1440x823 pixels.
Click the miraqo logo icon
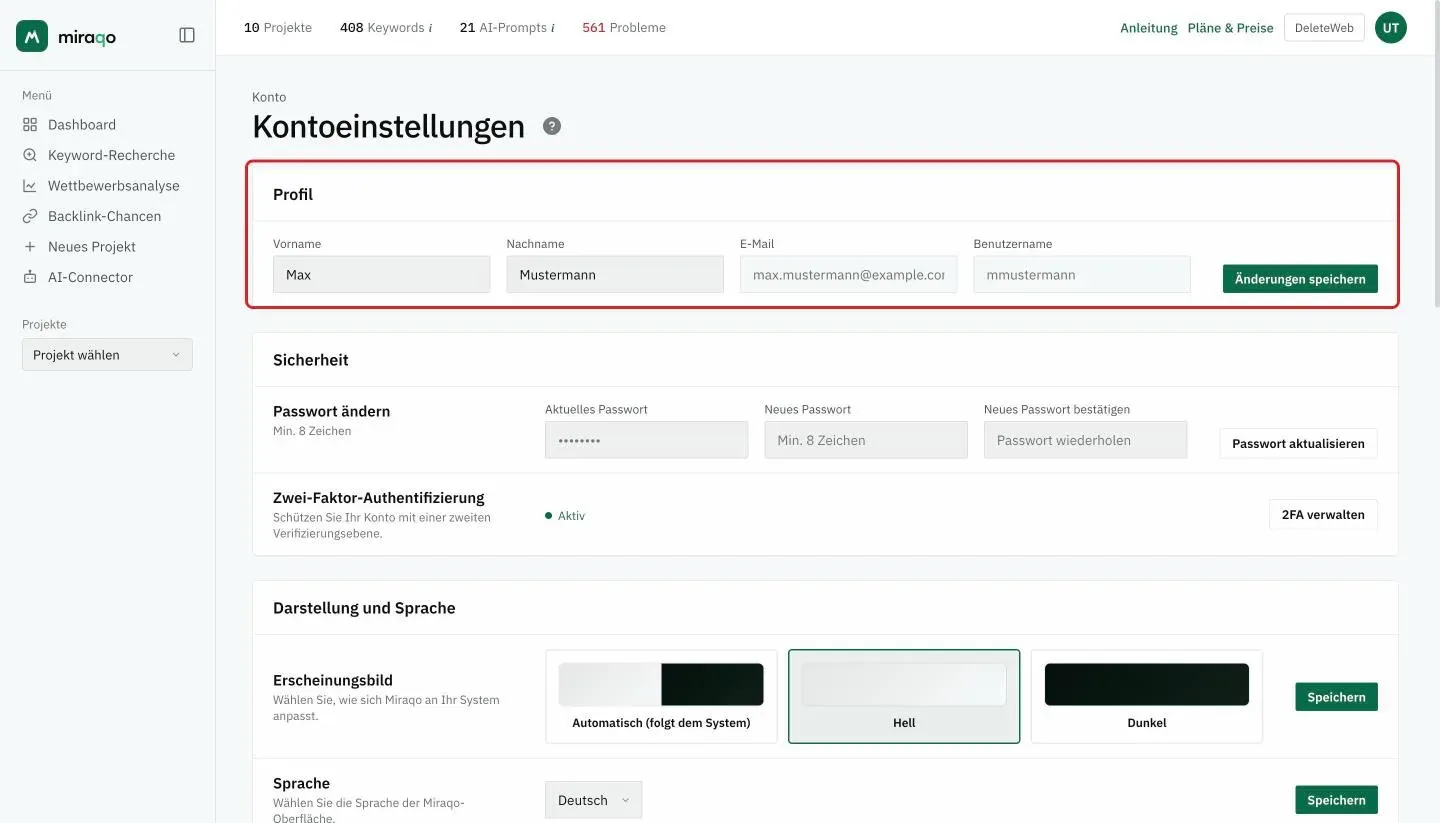tap(32, 36)
